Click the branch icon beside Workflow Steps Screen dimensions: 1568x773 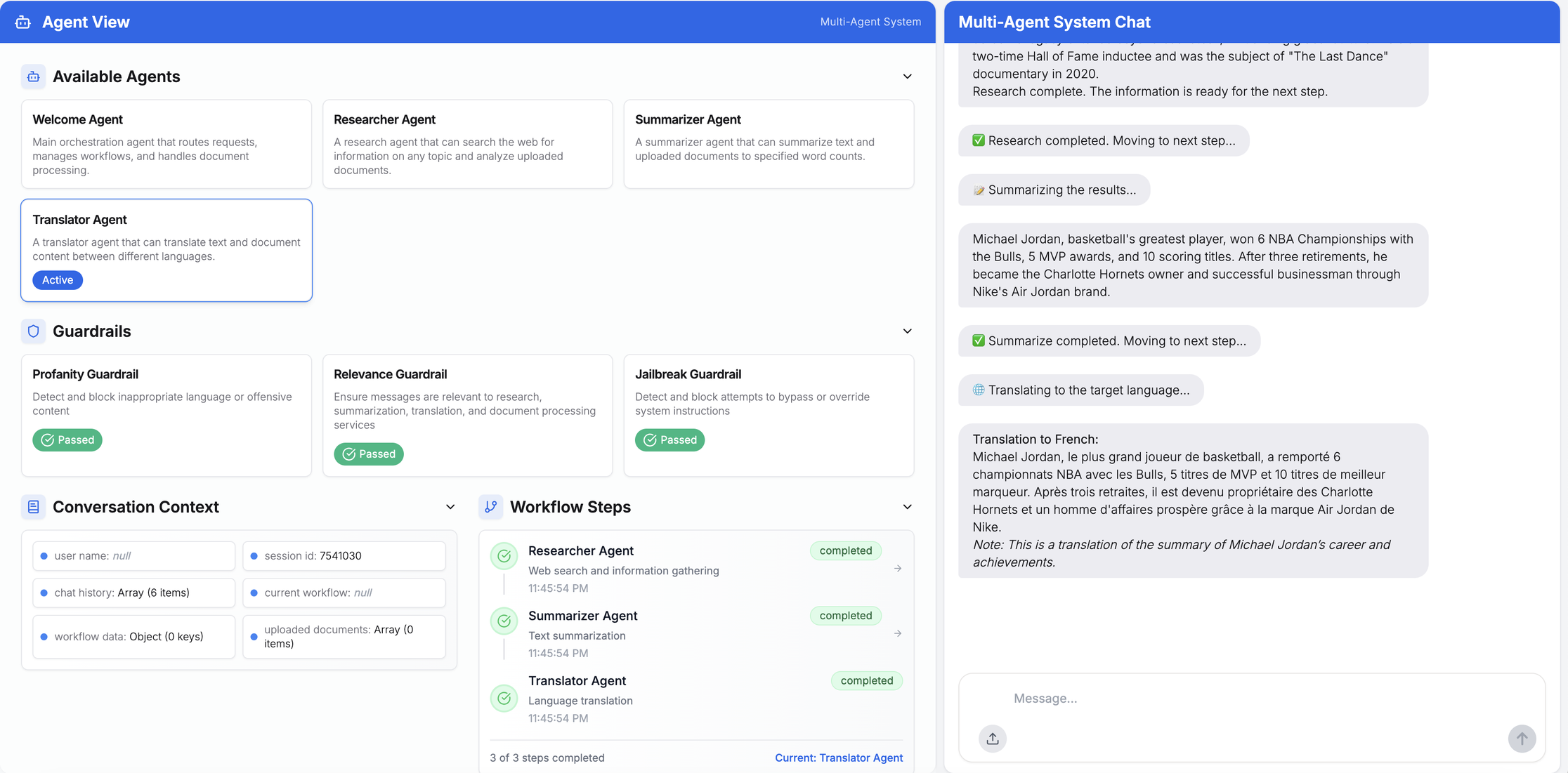pyautogui.click(x=491, y=506)
